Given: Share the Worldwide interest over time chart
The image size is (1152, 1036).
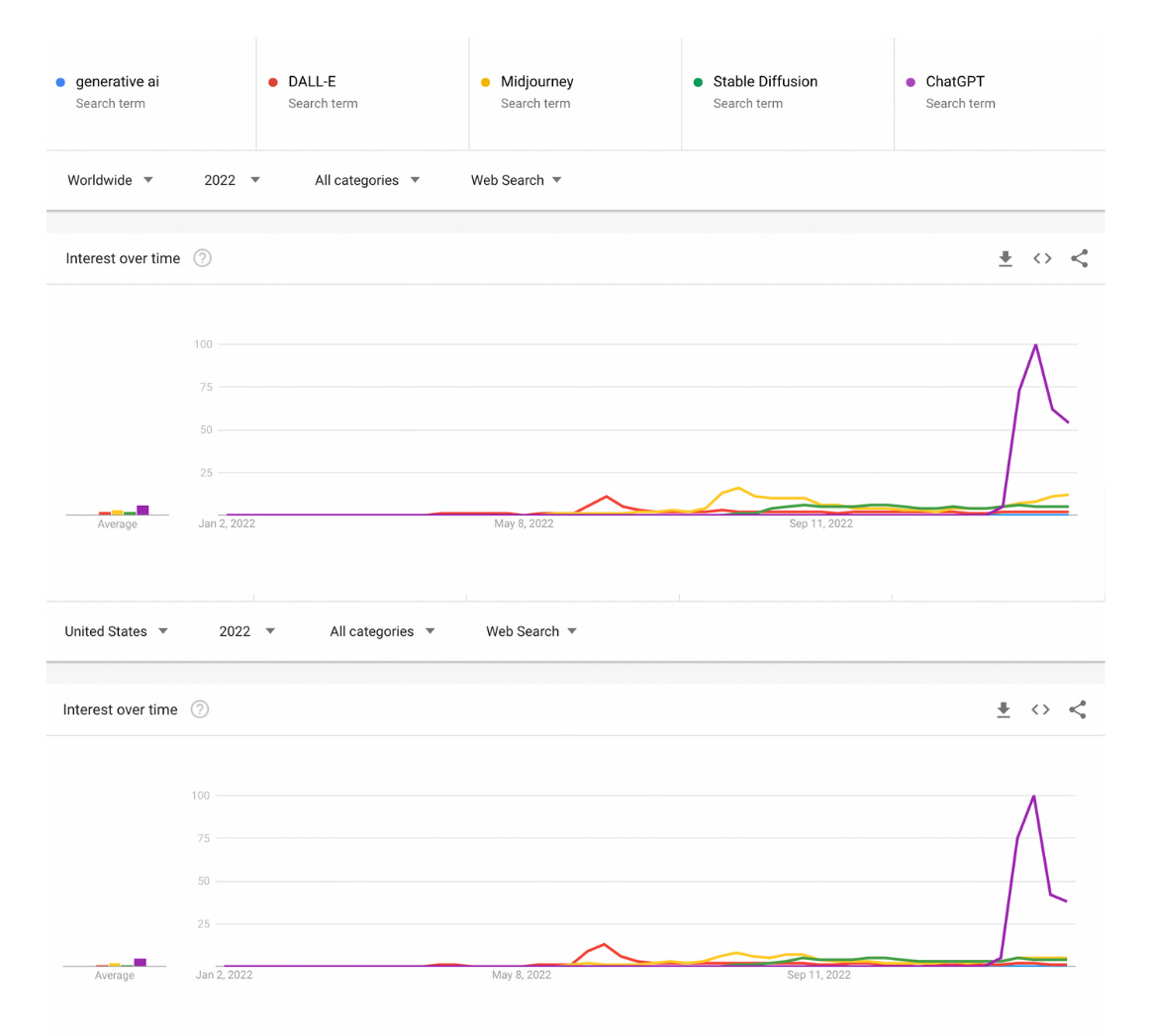Looking at the screenshot, I should (1080, 258).
